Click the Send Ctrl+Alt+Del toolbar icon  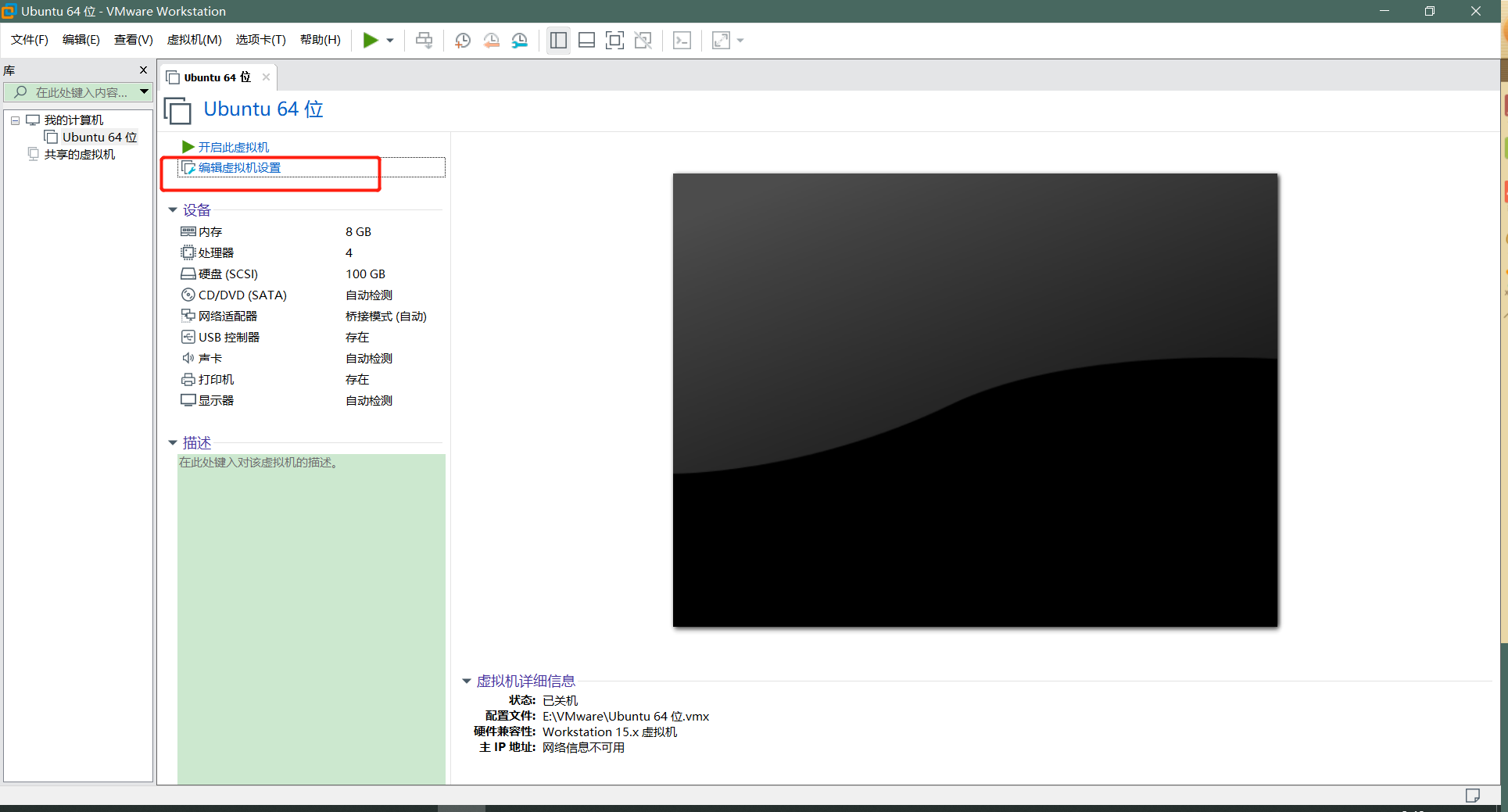[424, 41]
